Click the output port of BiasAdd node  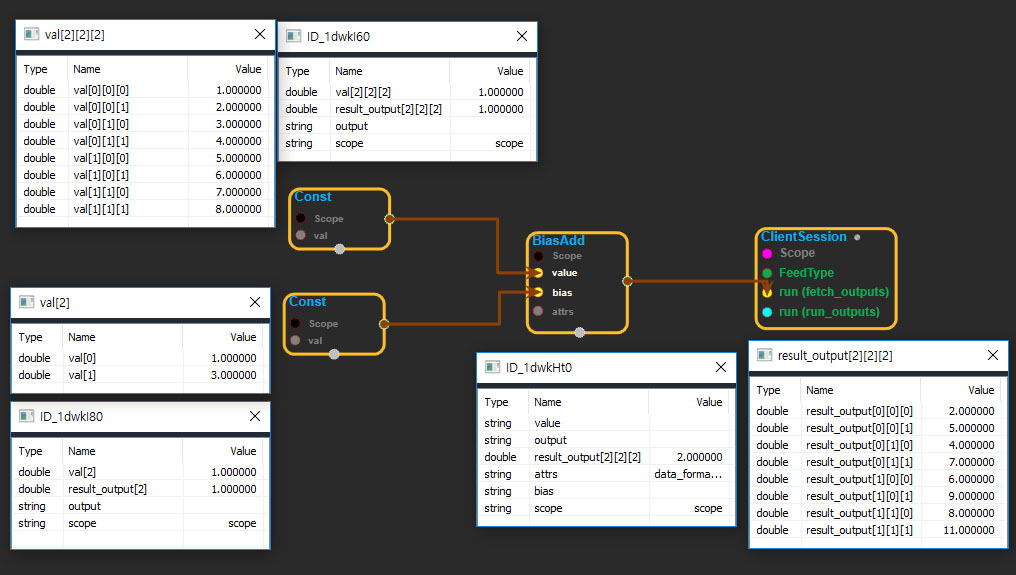pos(627,281)
